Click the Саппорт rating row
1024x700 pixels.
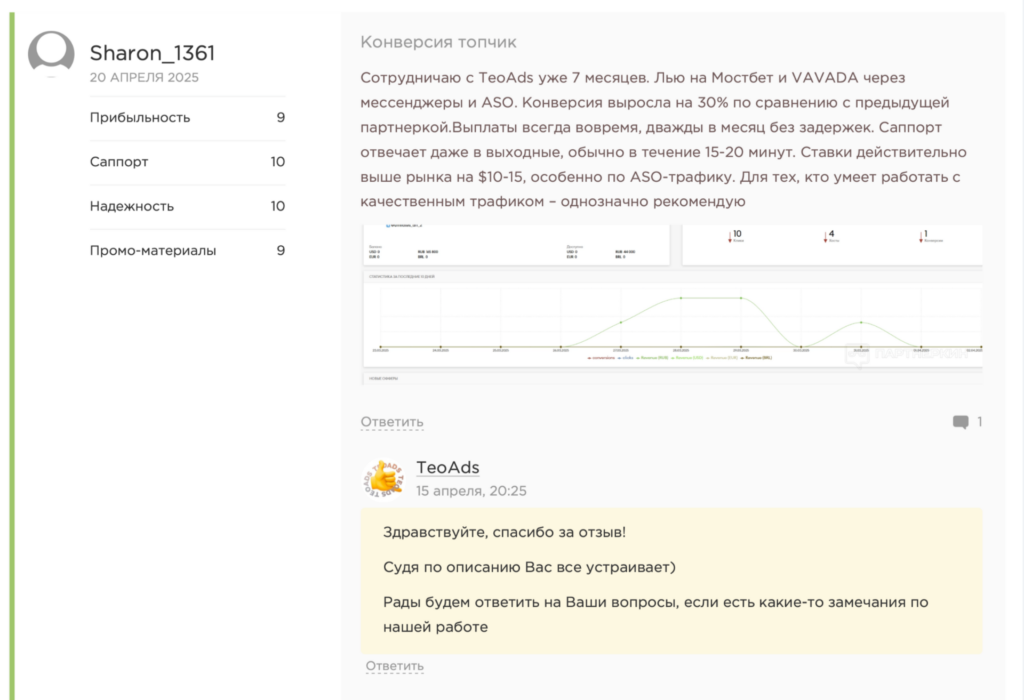(x=187, y=162)
